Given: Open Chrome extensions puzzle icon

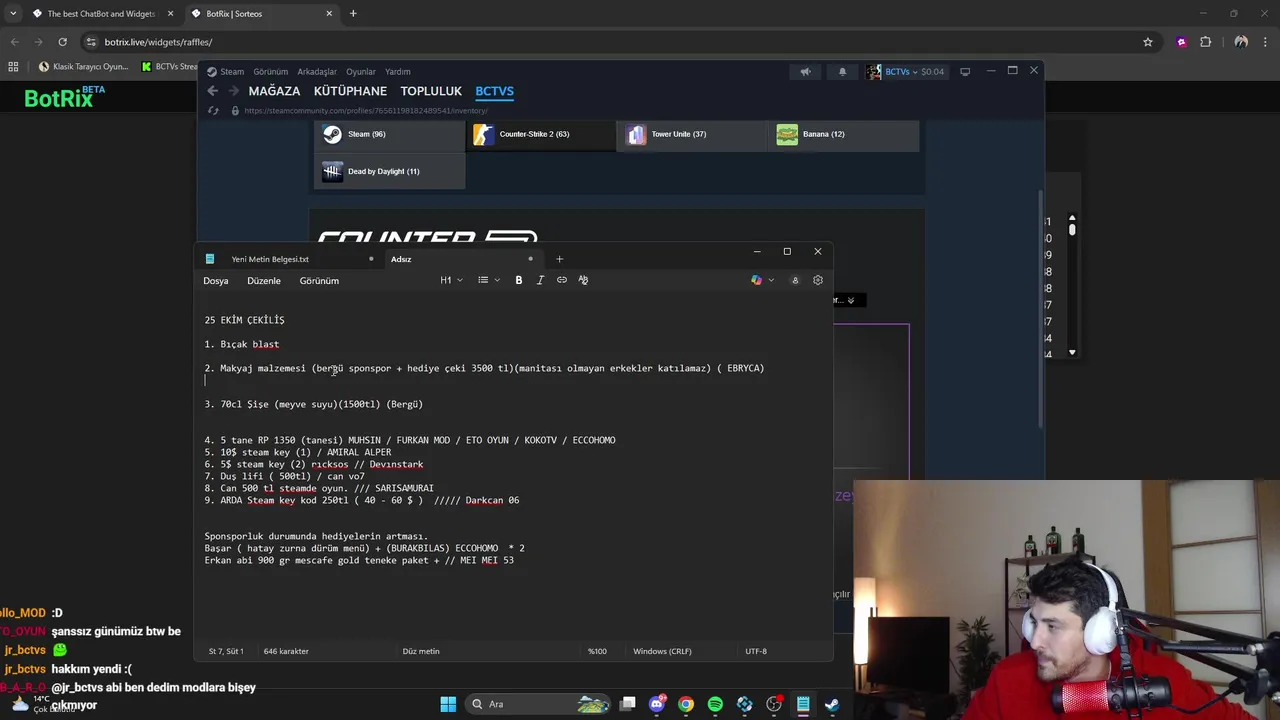Looking at the screenshot, I should point(1205,42).
